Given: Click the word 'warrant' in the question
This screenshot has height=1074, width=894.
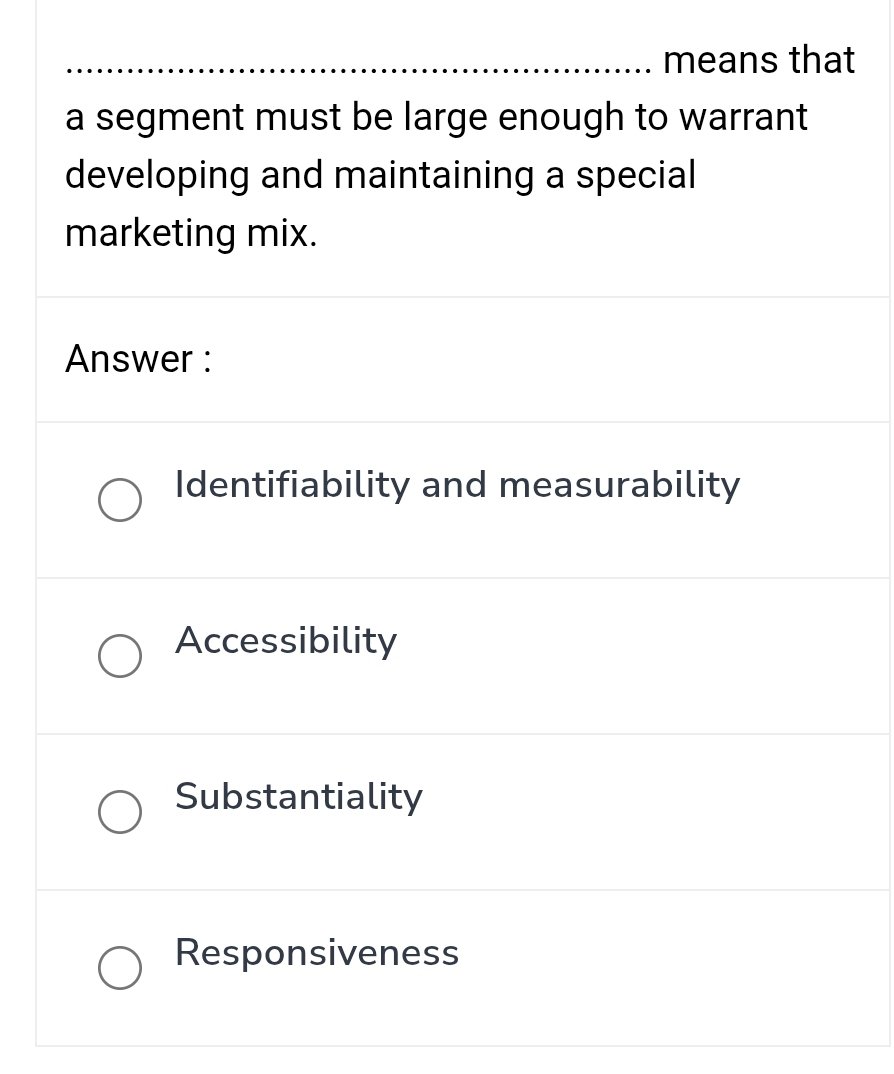Looking at the screenshot, I should coord(742,118).
